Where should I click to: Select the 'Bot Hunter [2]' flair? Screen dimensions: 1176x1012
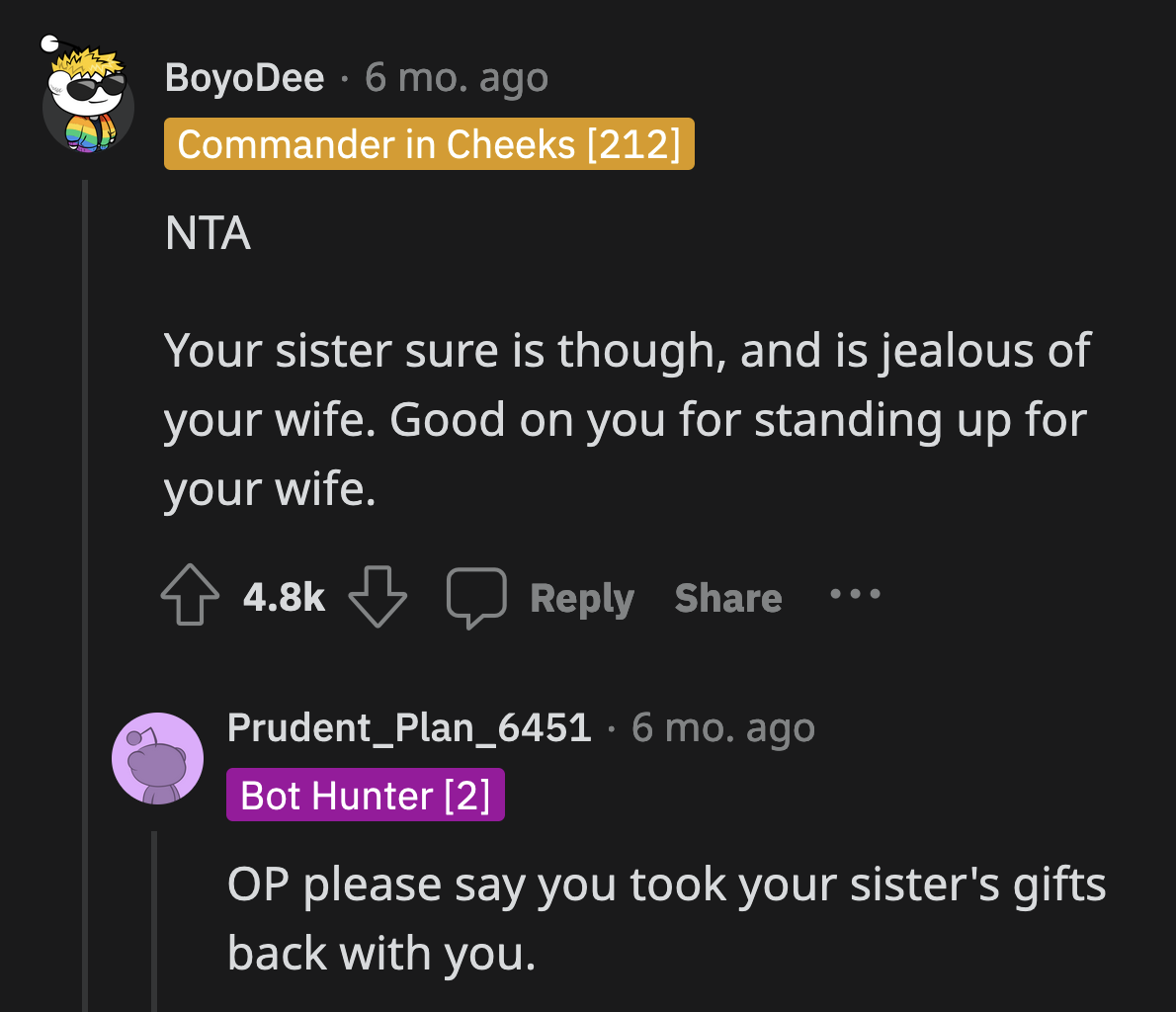(365, 795)
